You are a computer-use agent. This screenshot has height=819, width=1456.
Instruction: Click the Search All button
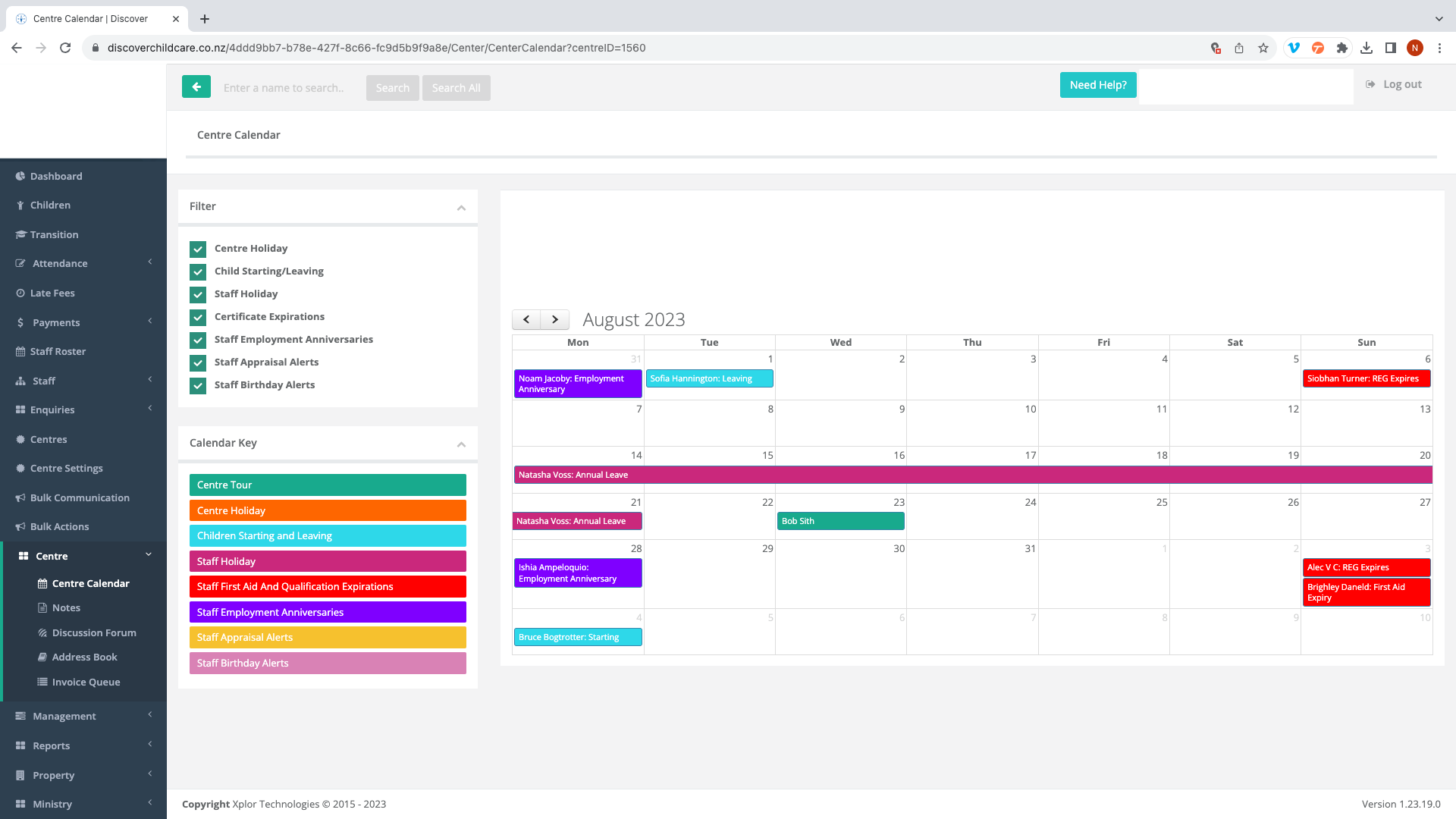point(456,88)
